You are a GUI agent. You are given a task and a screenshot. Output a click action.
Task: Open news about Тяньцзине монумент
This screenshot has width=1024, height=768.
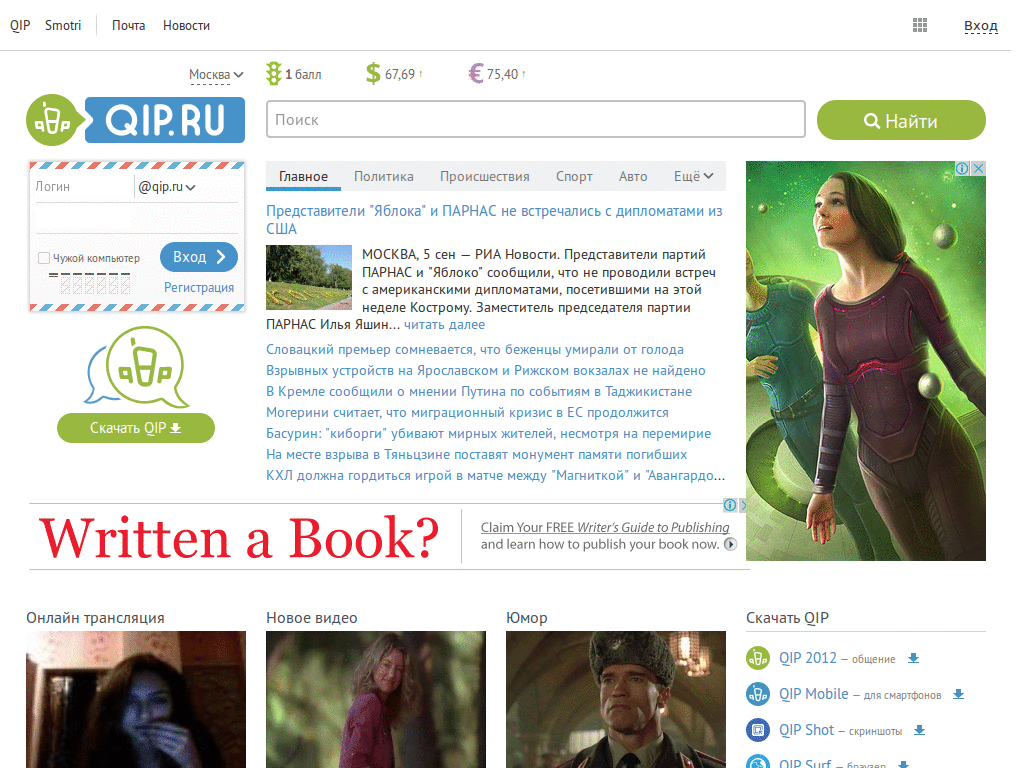click(x=477, y=454)
